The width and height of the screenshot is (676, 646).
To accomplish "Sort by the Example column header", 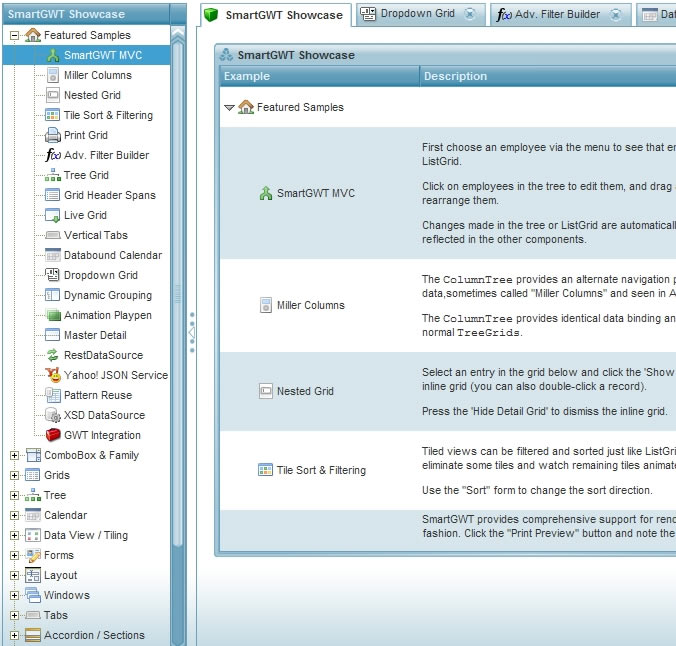I will (x=319, y=76).
